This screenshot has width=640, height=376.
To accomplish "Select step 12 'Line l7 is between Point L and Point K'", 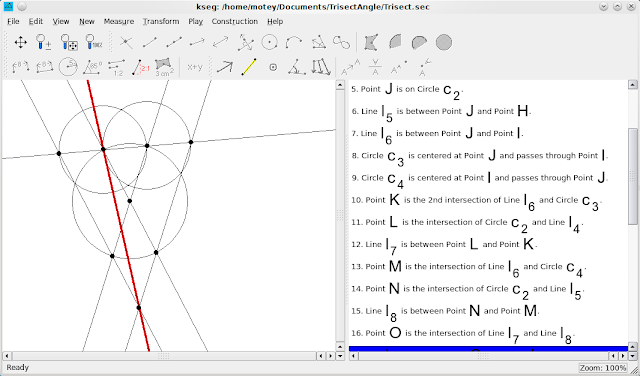I will click(x=444, y=246).
